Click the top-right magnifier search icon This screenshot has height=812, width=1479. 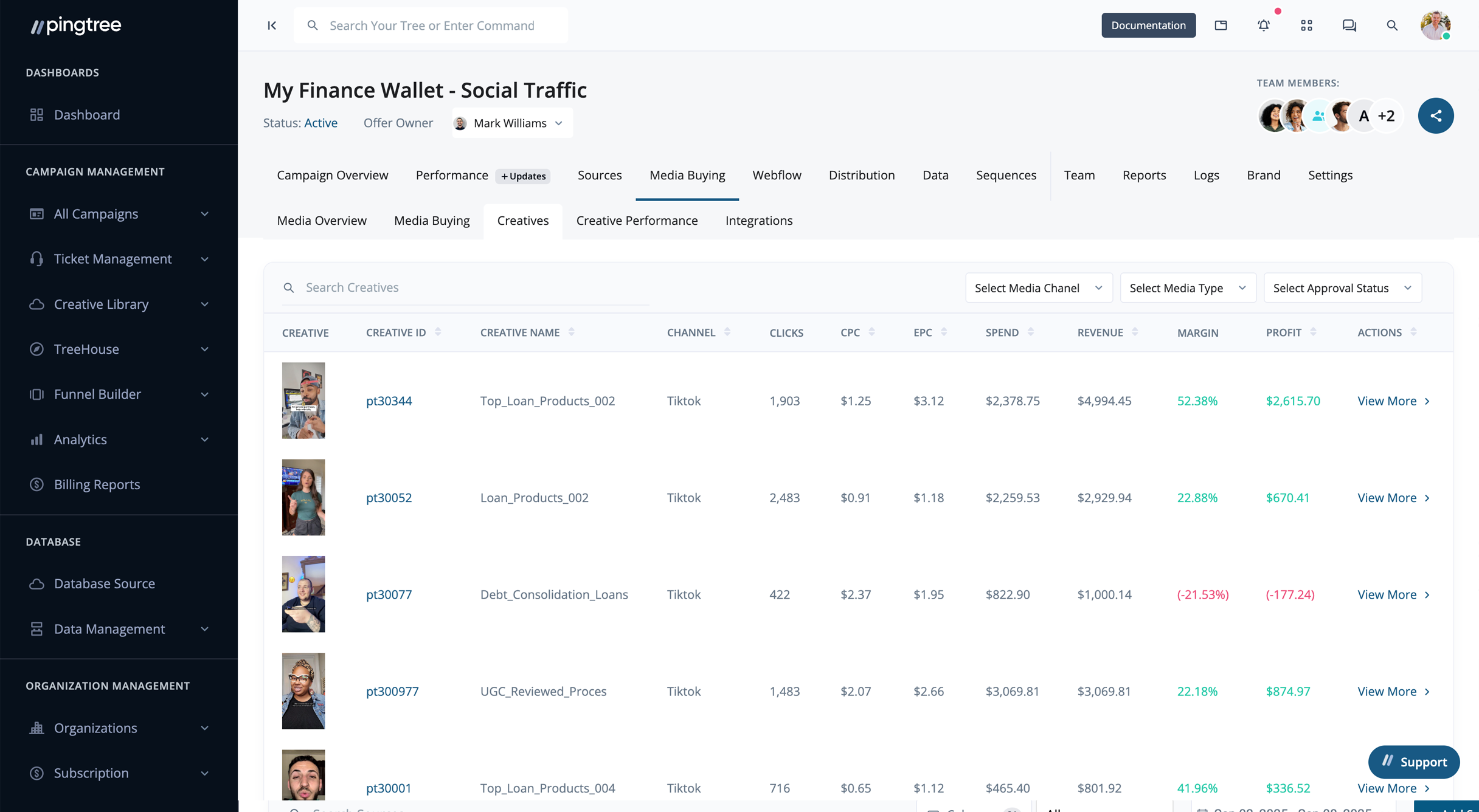click(1391, 26)
